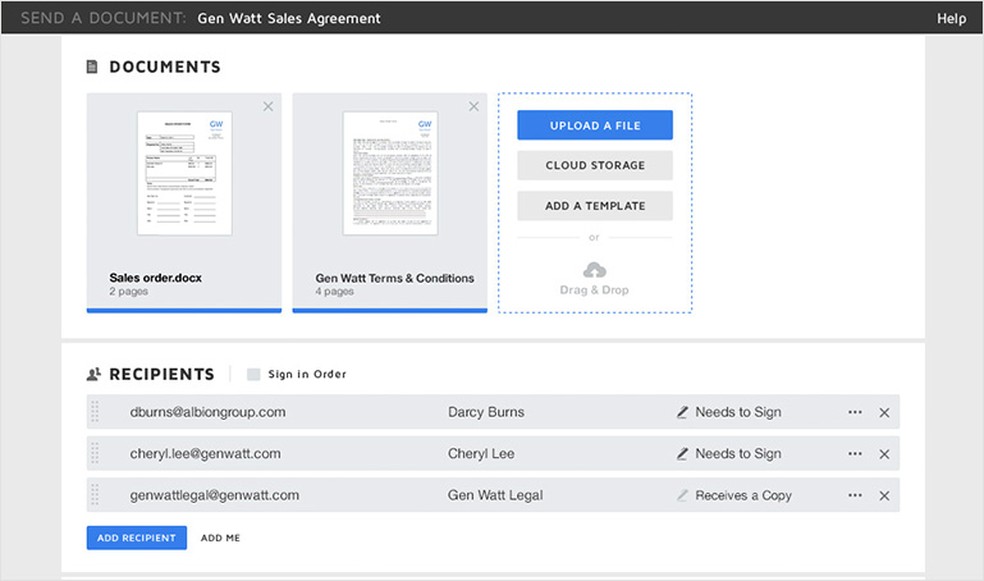Click the Documents section page icon

point(93,66)
